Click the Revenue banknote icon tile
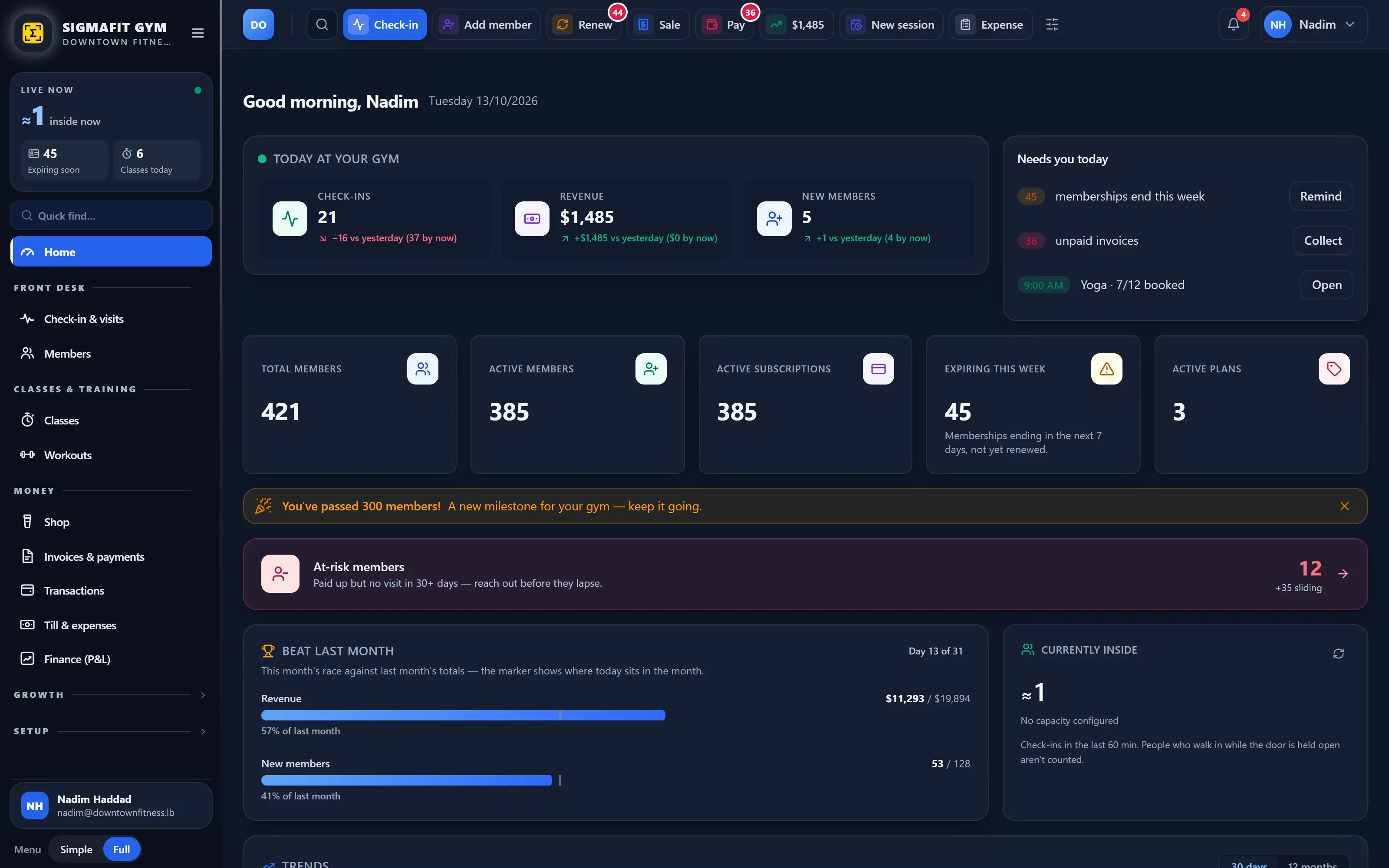The width and height of the screenshot is (1389, 868). (532, 219)
